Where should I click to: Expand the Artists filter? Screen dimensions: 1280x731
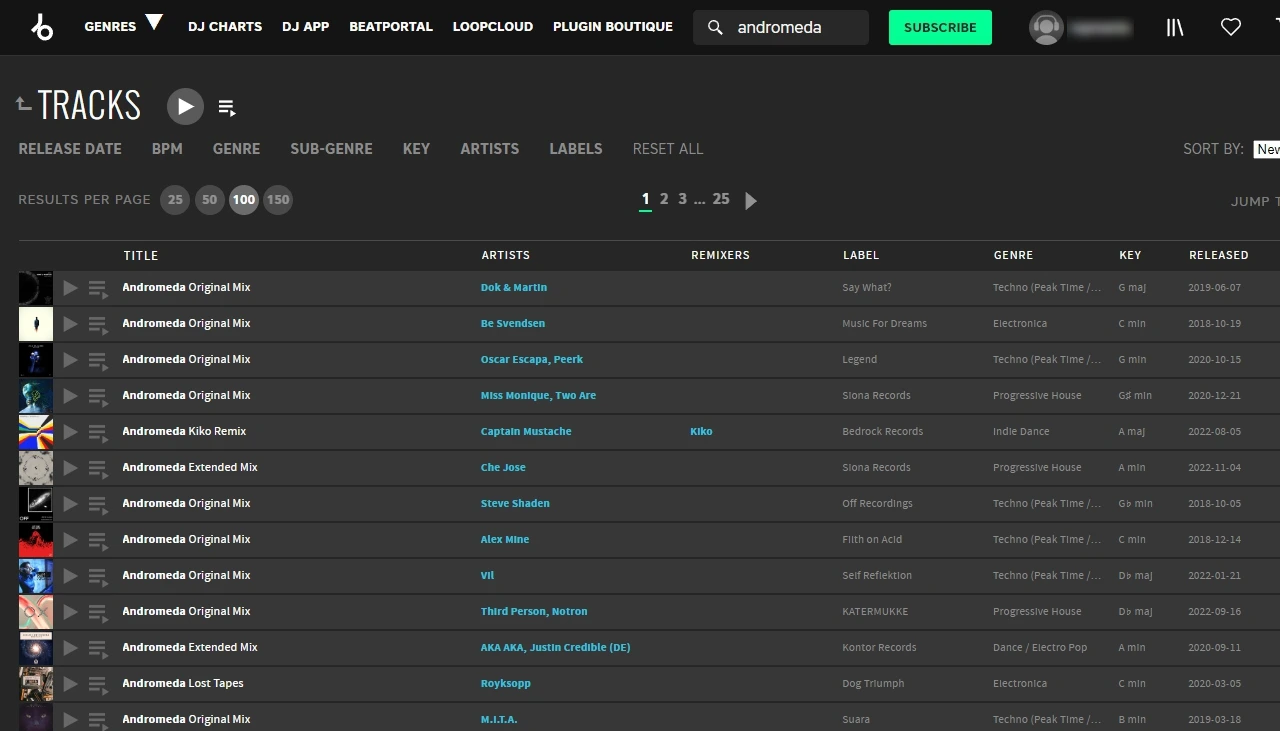[489, 149]
